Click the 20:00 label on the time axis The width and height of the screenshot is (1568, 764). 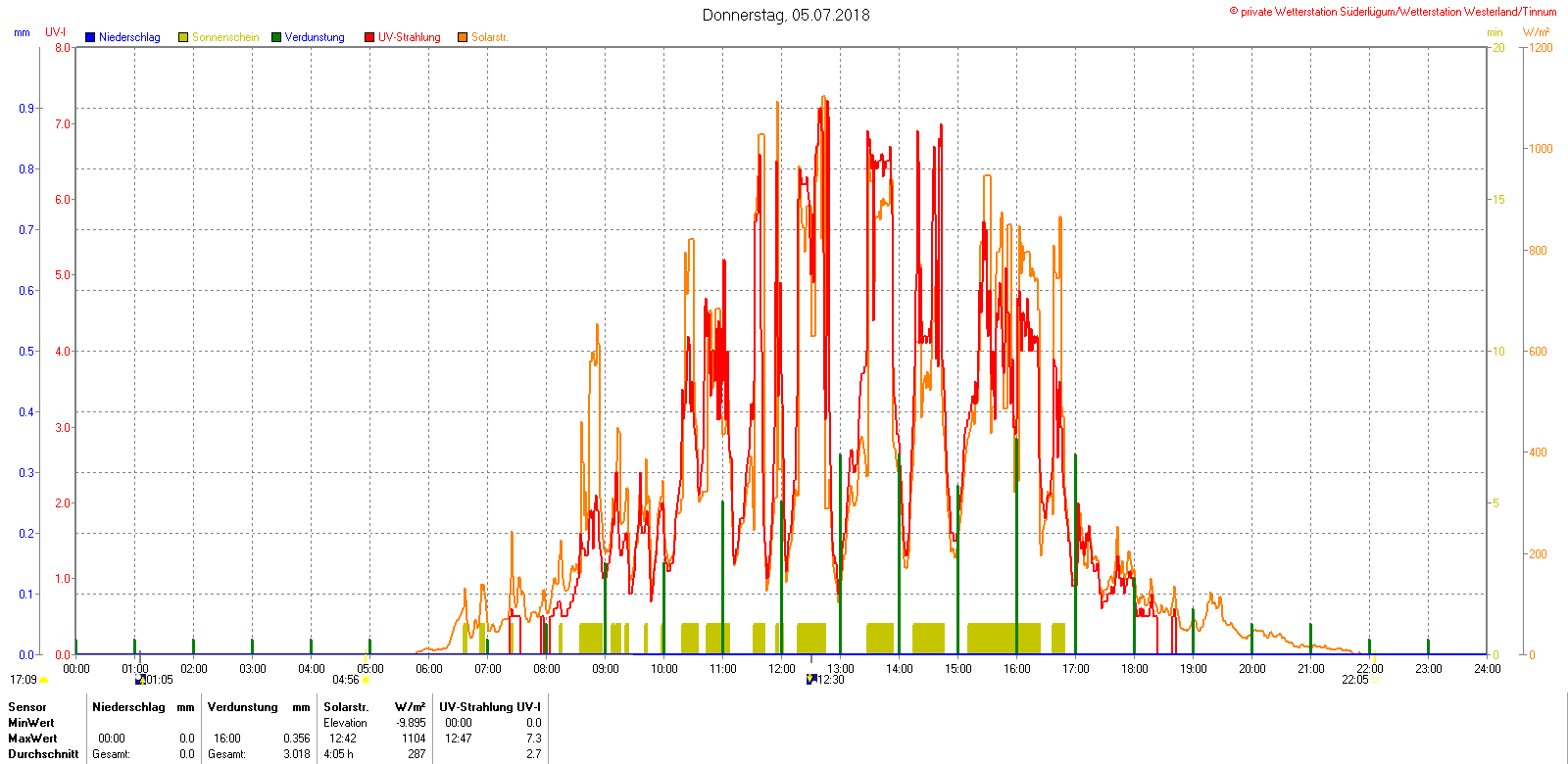coord(1252,669)
